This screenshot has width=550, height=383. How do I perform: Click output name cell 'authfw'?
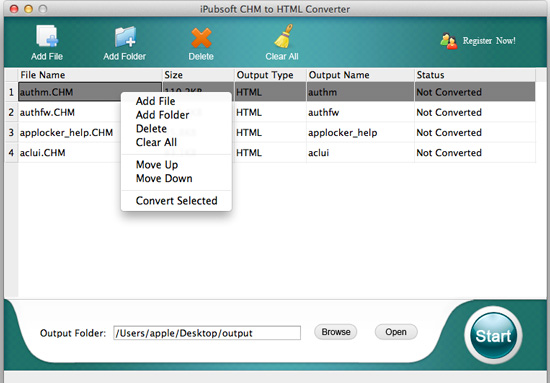[360, 112]
